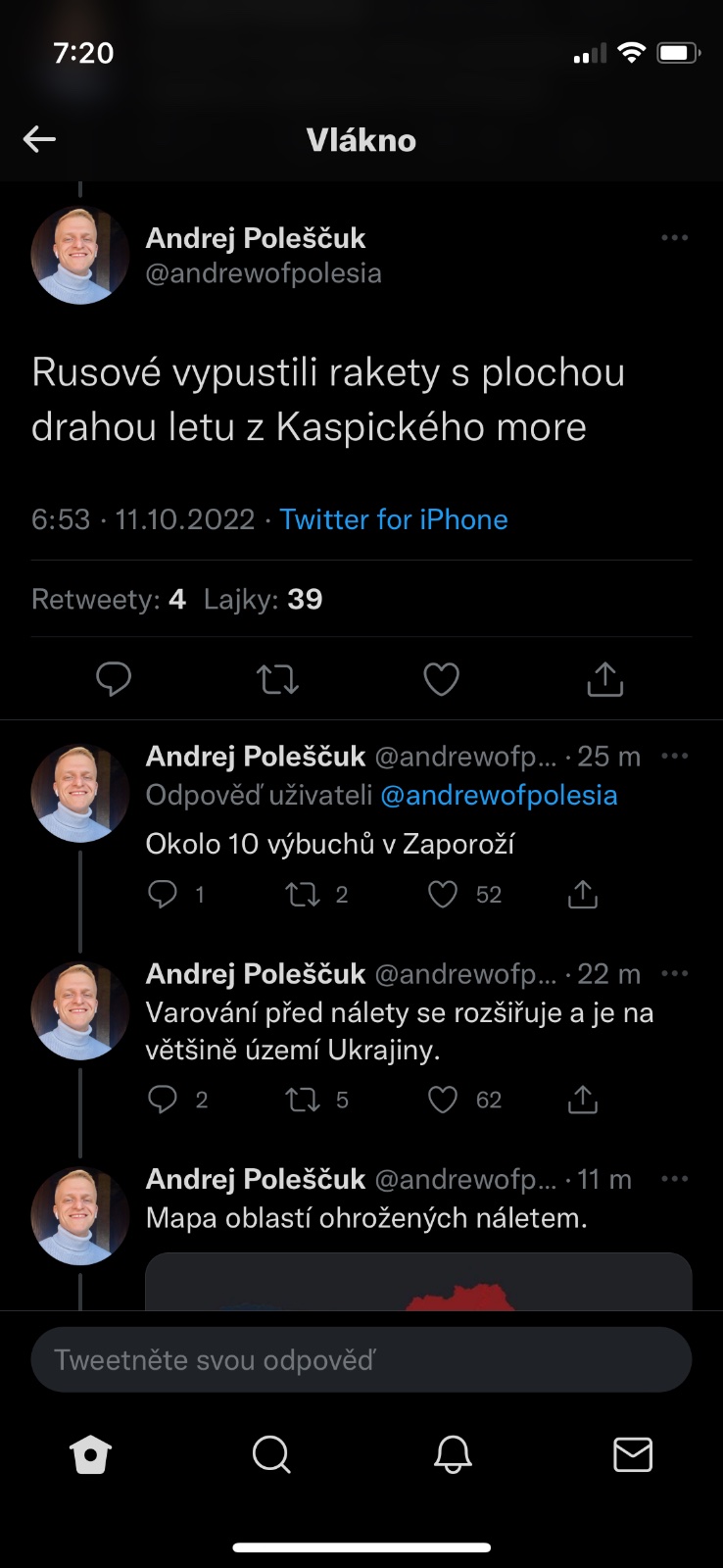This screenshot has height=1568, width=723.
Task: Open the Search tab
Action: [270, 1455]
